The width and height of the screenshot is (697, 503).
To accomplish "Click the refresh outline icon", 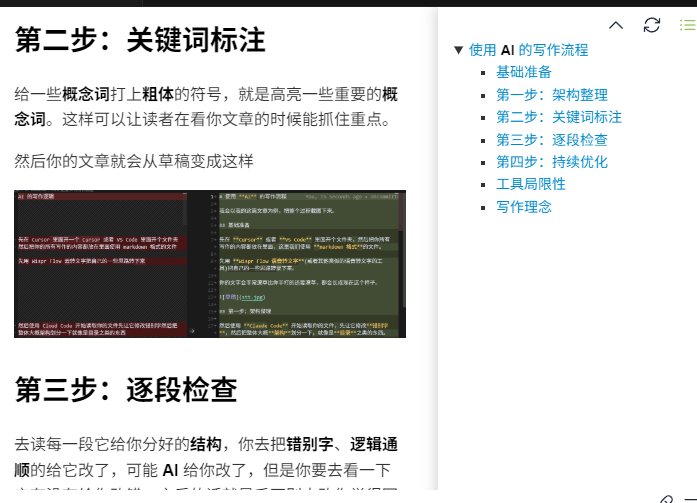I will [652, 25].
